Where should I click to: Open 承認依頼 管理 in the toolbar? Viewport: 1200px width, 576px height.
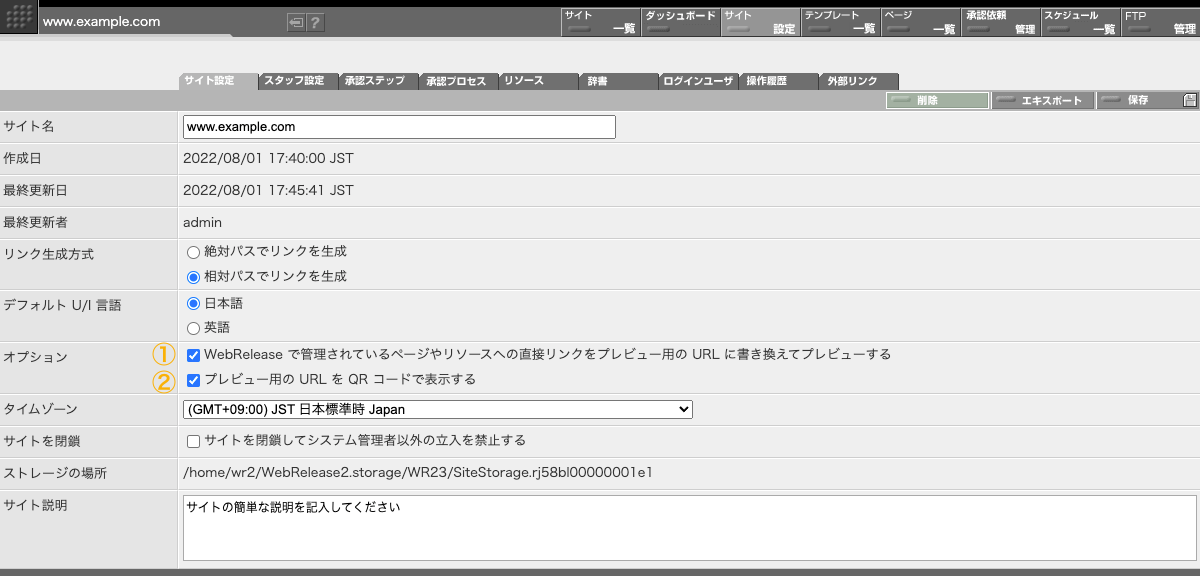tap(1000, 21)
